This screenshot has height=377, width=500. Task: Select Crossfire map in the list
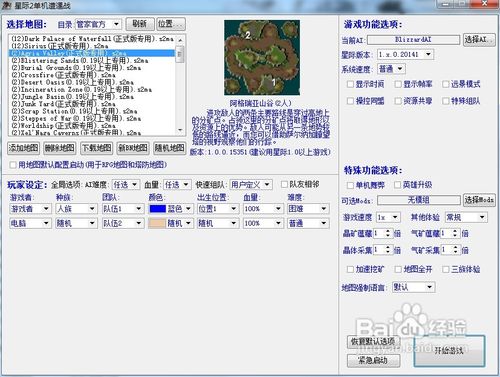pos(63,75)
